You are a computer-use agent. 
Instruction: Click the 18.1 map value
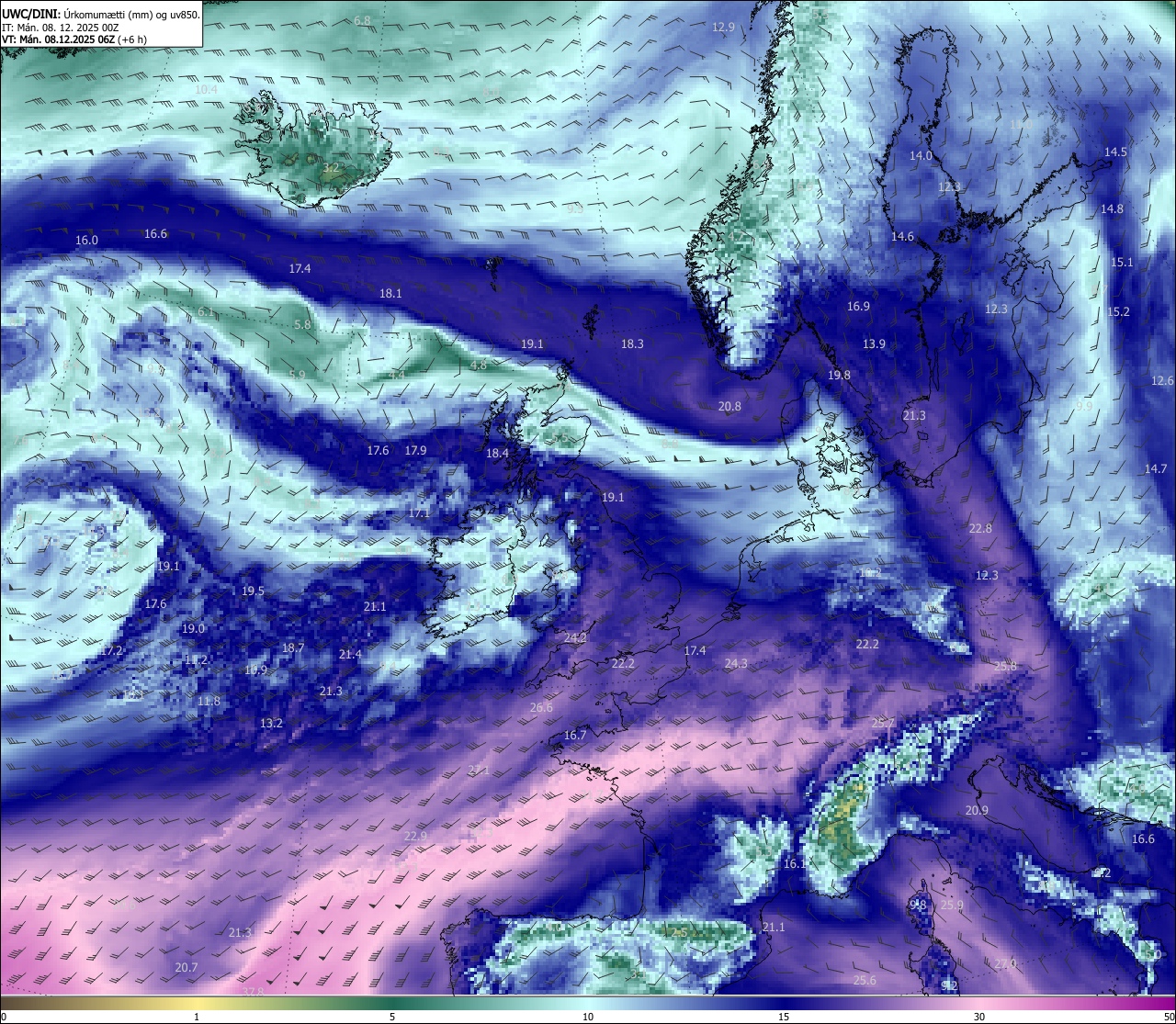tap(390, 293)
